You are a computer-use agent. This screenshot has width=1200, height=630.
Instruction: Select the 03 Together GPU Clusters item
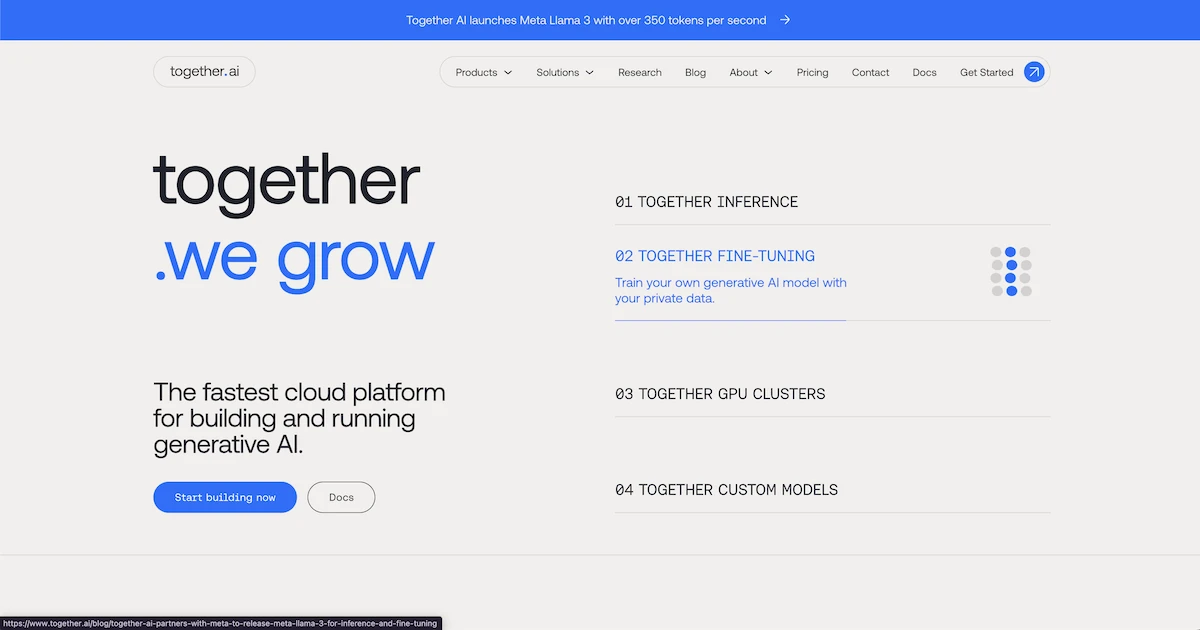tap(720, 393)
